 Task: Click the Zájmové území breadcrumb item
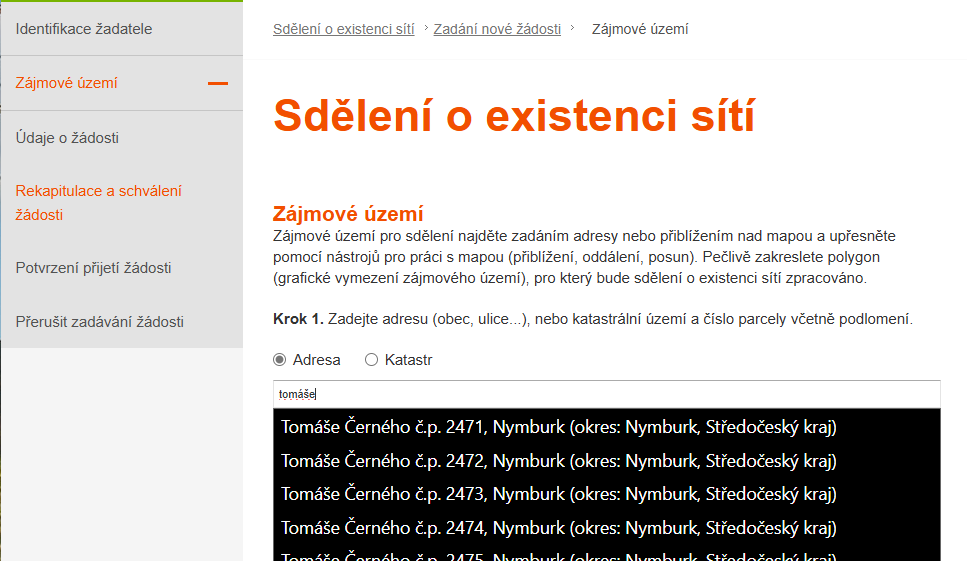pyautogui.click(x=640, y=29)
